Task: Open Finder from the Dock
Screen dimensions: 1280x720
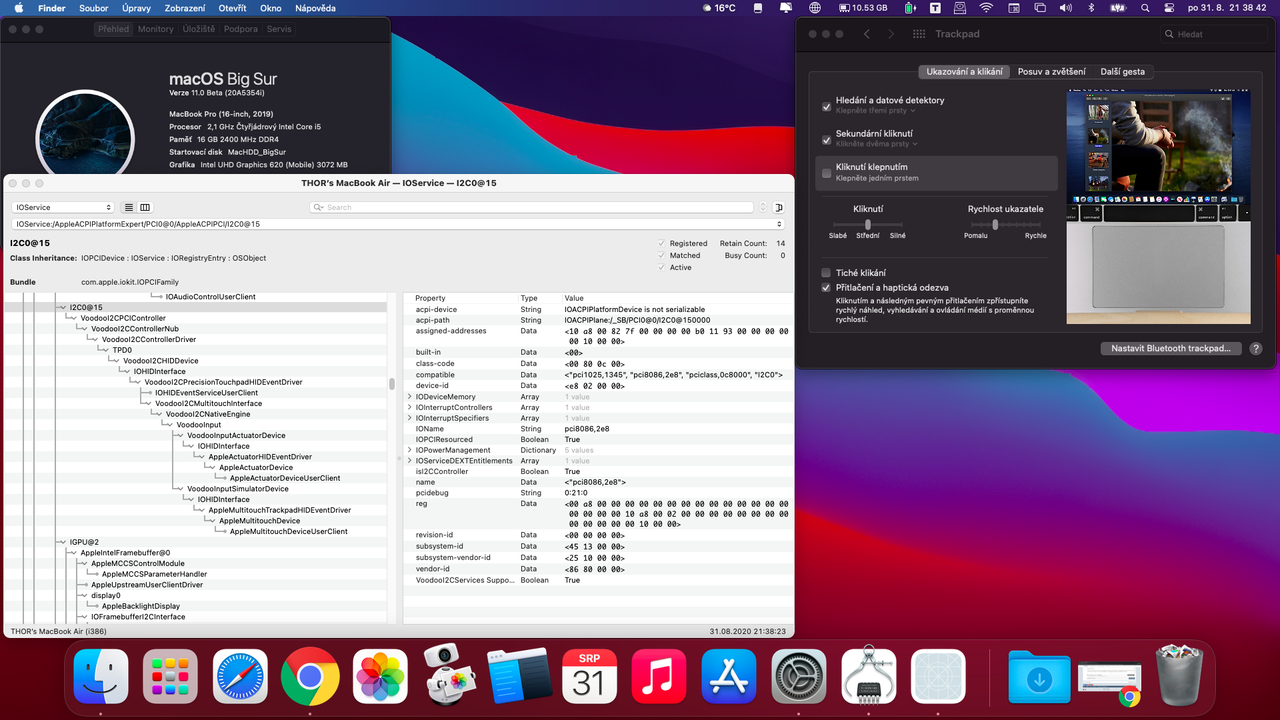Action: (x=101, y=676)
